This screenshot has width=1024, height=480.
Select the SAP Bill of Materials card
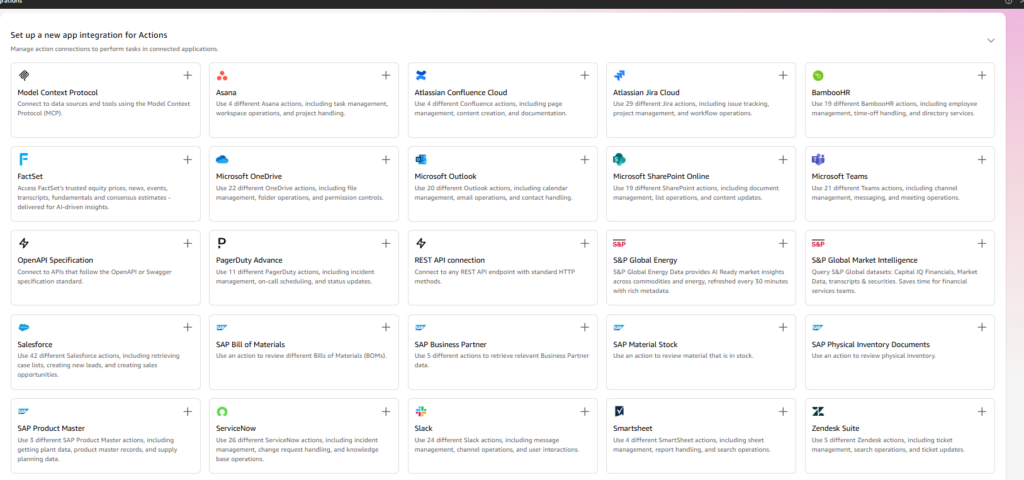point(302,352)
